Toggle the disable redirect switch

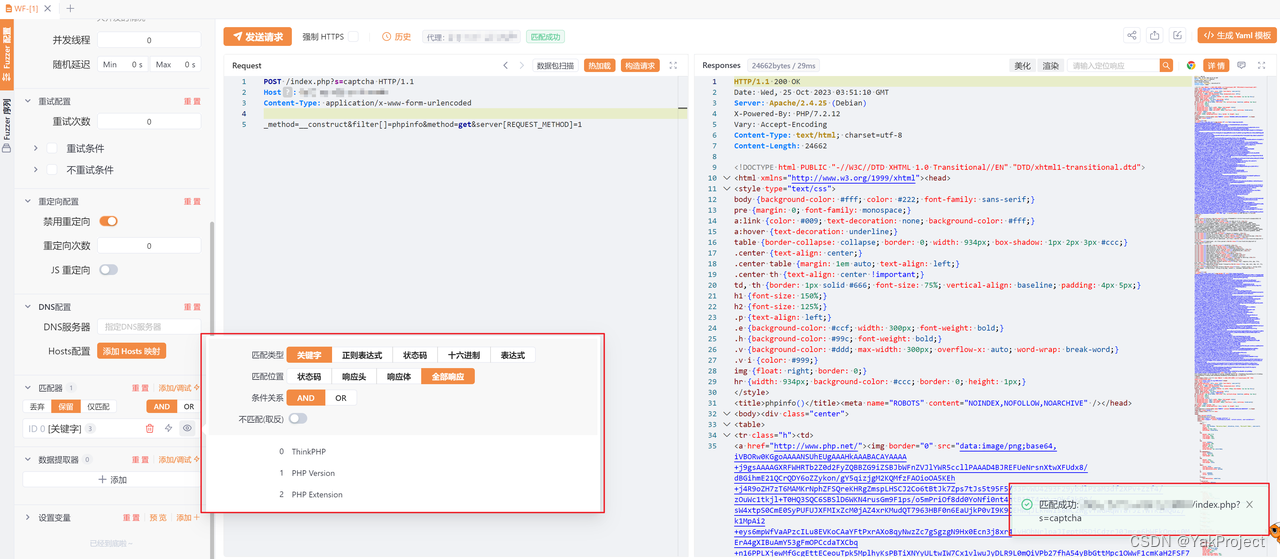pos(108,221)
